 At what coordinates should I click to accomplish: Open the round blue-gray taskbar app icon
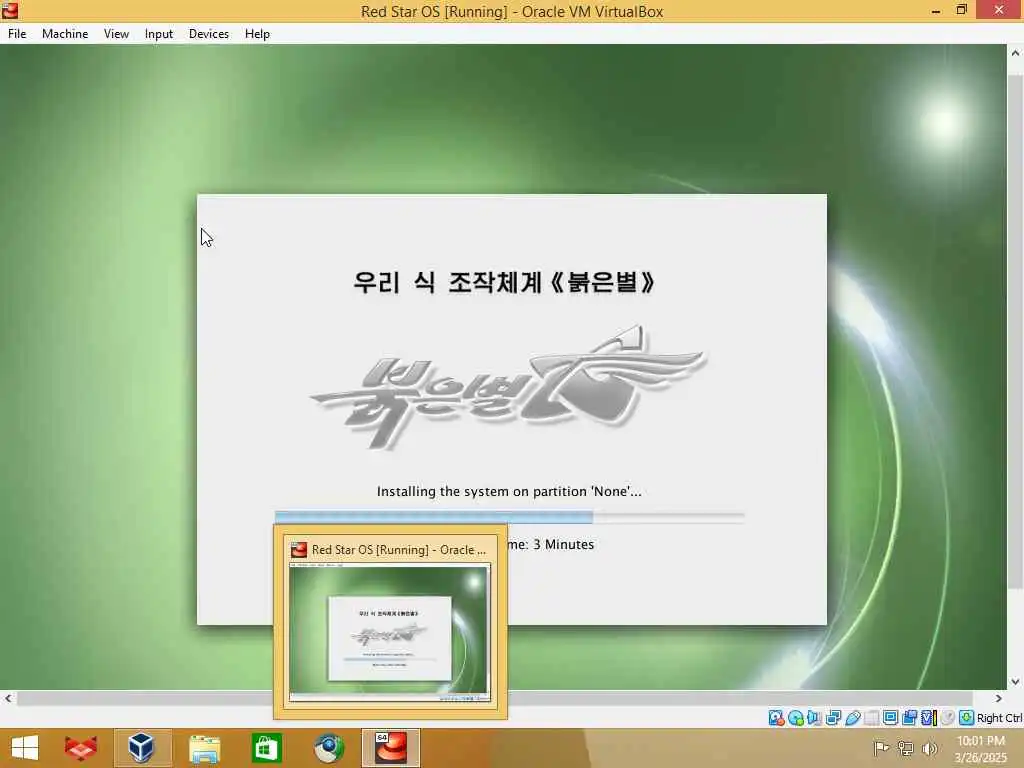(328, 748)
